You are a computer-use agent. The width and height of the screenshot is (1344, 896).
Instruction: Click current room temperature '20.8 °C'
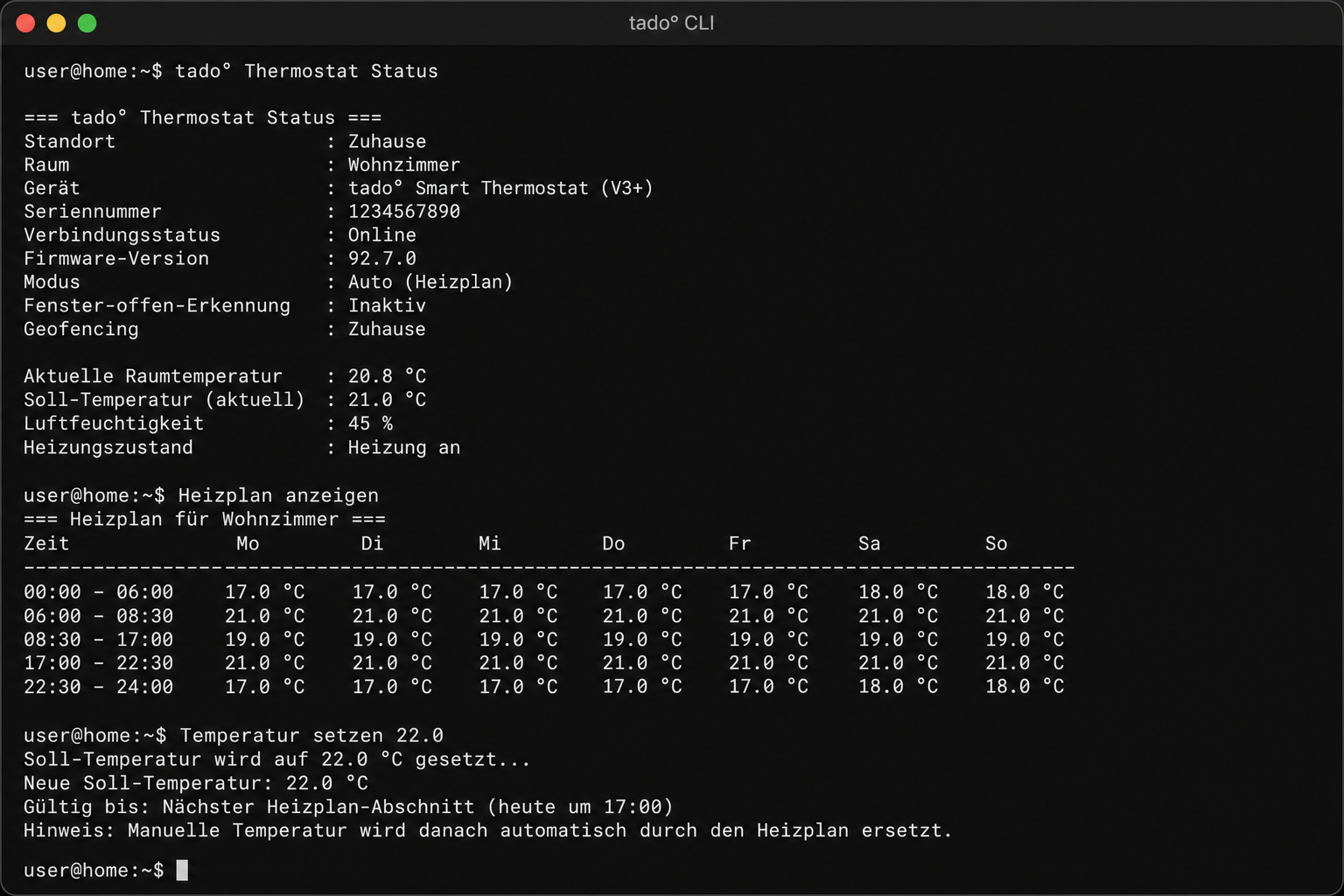point(387,376)
